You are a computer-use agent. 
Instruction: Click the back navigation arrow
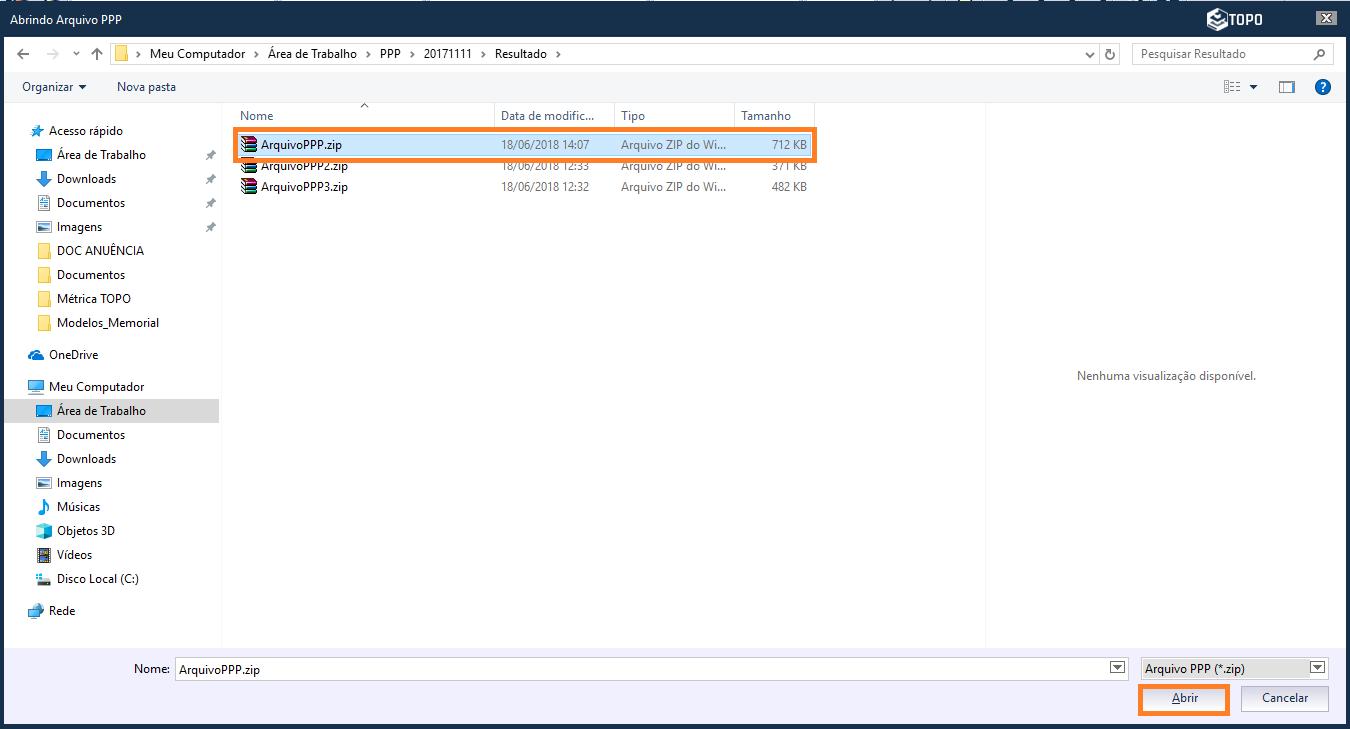coord(23,54)
